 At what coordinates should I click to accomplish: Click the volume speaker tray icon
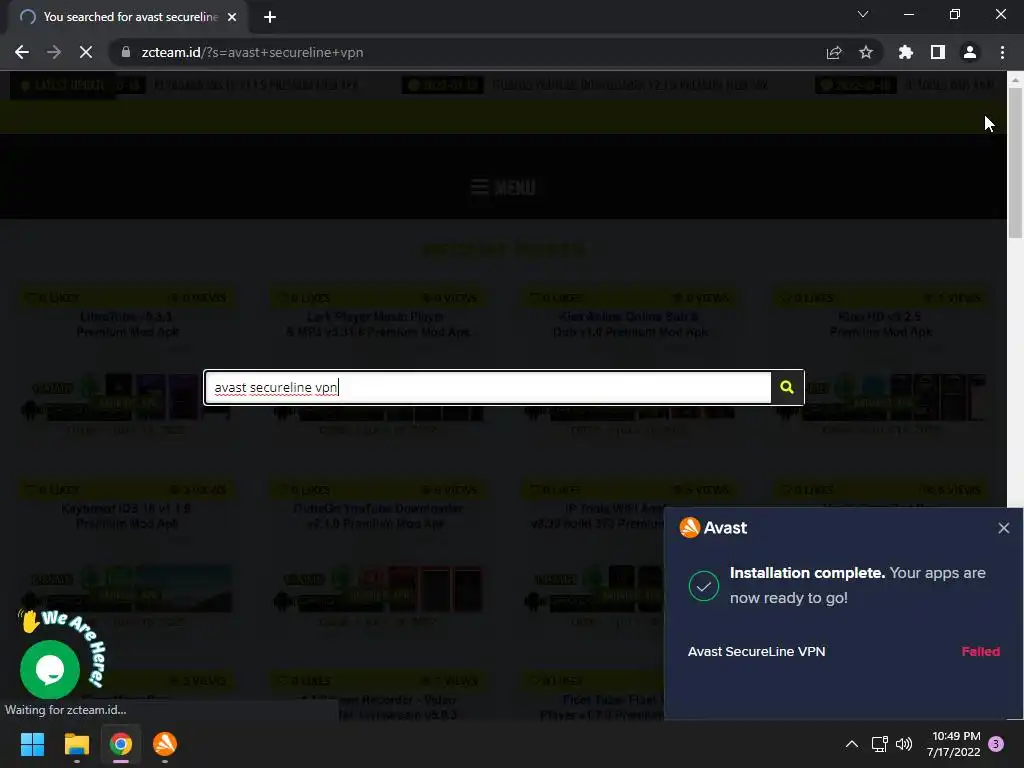(904, 744)
